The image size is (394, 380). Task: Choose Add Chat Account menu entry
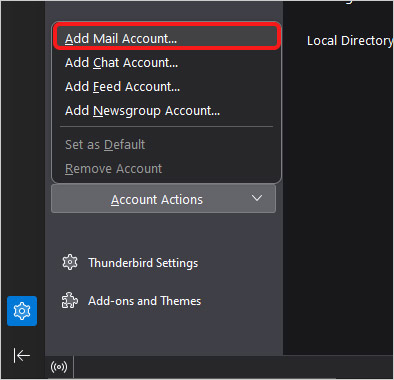point(166,63)
